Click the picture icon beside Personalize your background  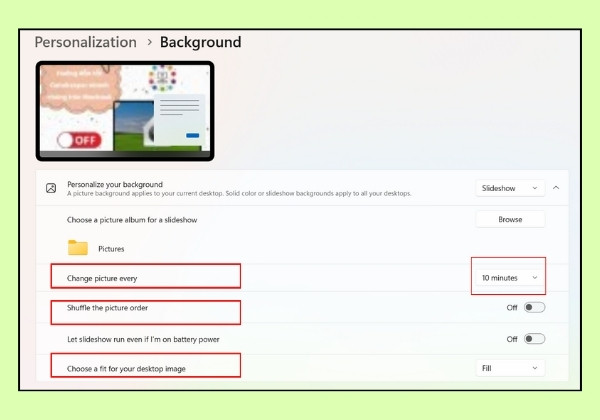pyautogui.click(x=51, y=188)
